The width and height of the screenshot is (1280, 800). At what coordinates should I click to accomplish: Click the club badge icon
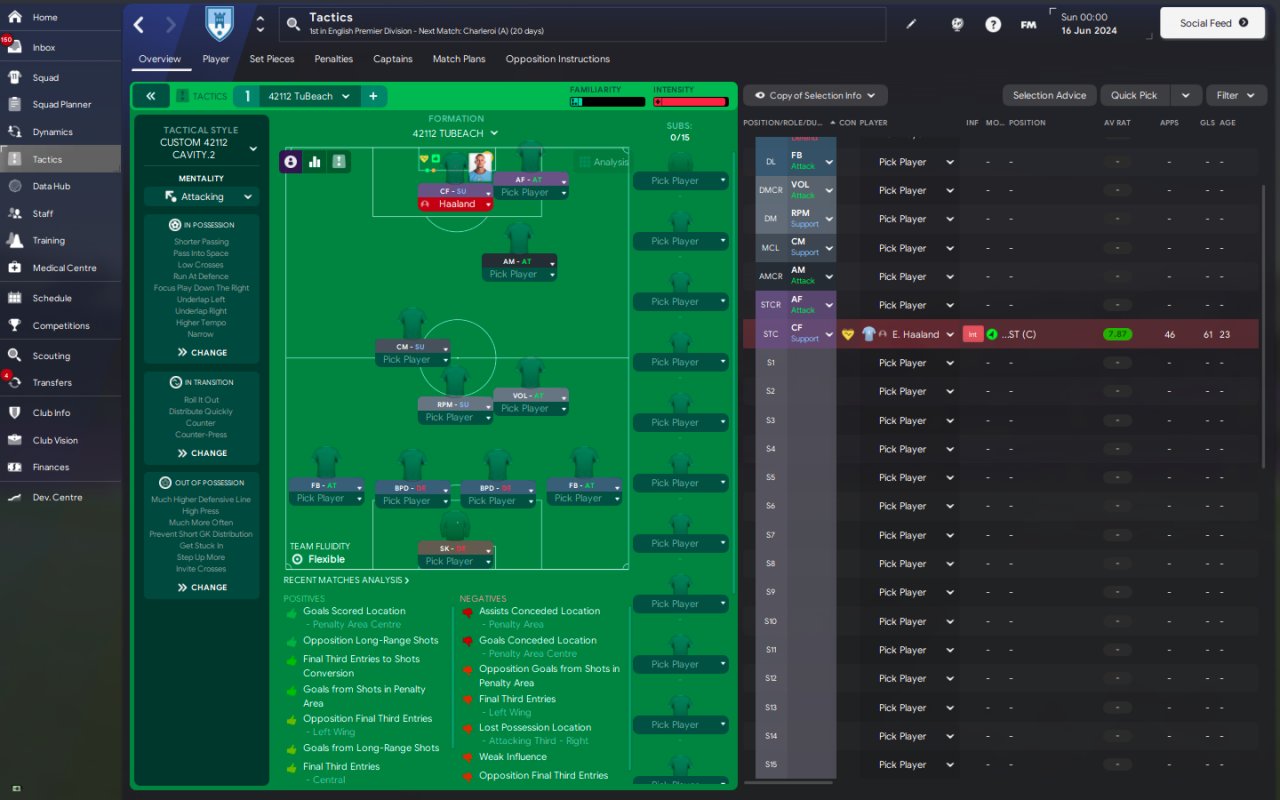(218, 24)
